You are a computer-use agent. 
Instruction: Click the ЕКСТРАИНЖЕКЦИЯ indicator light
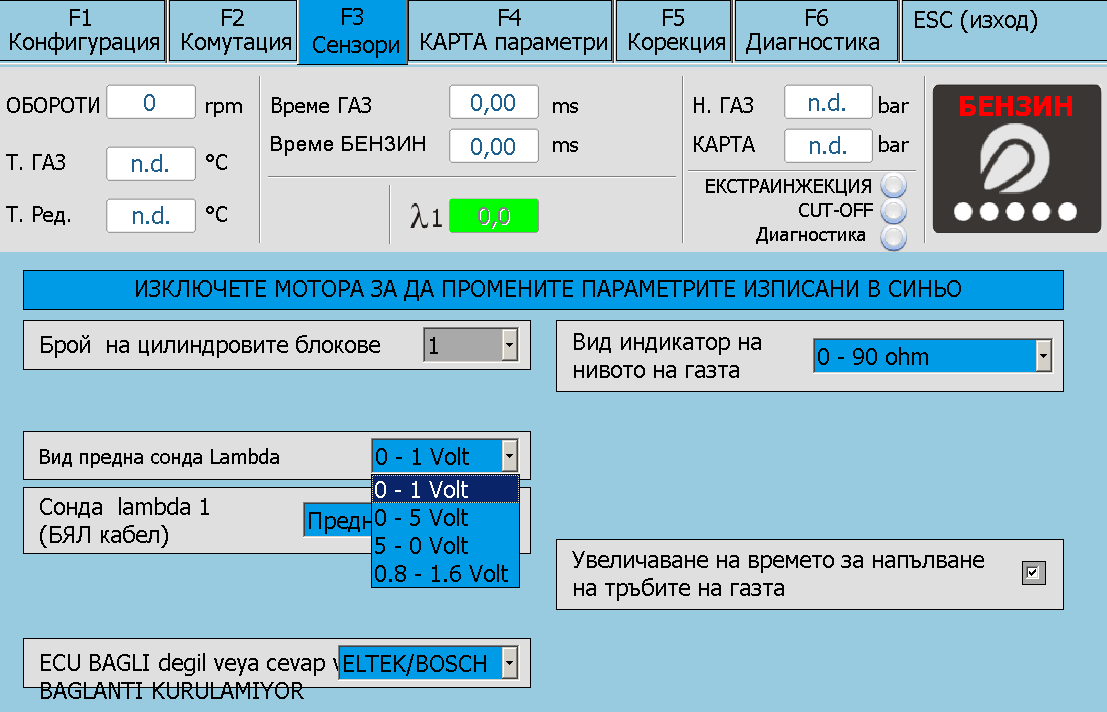893,186
